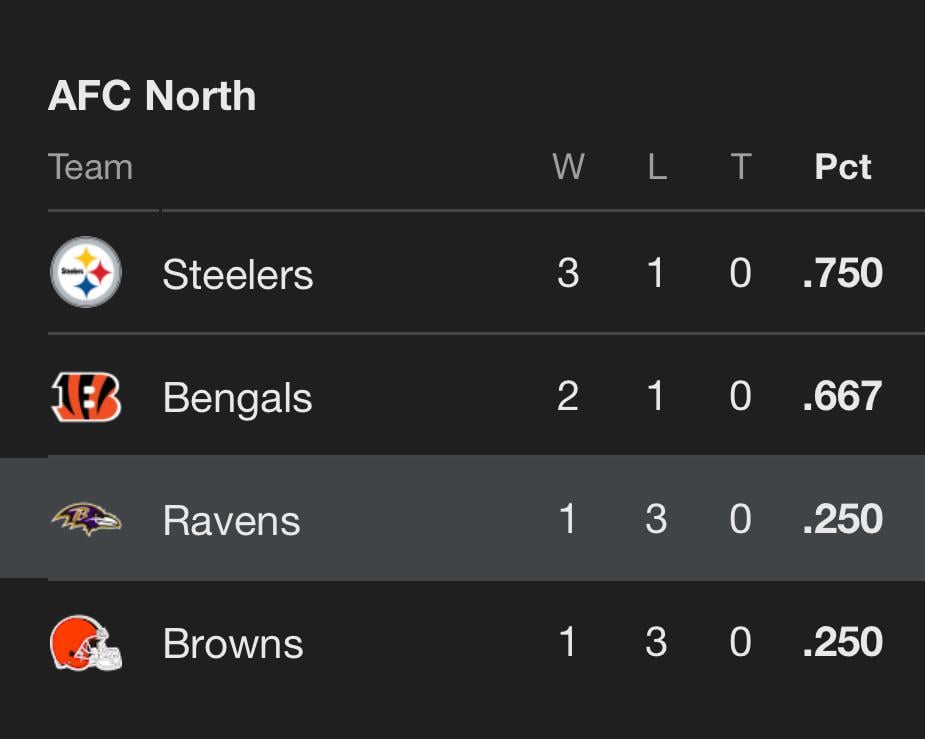
Task: Open the Steelers team page
Action: click(238, 272)
